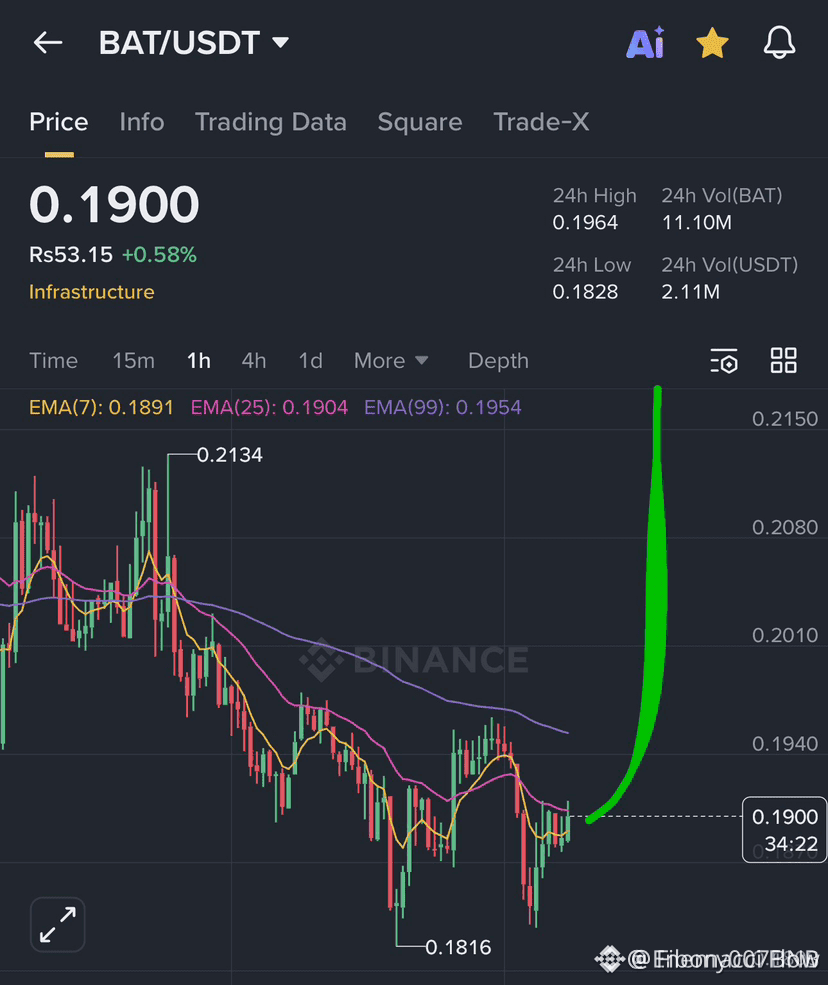Tap the back arrow
Screen dimensions: 828x985
point(47,42)
